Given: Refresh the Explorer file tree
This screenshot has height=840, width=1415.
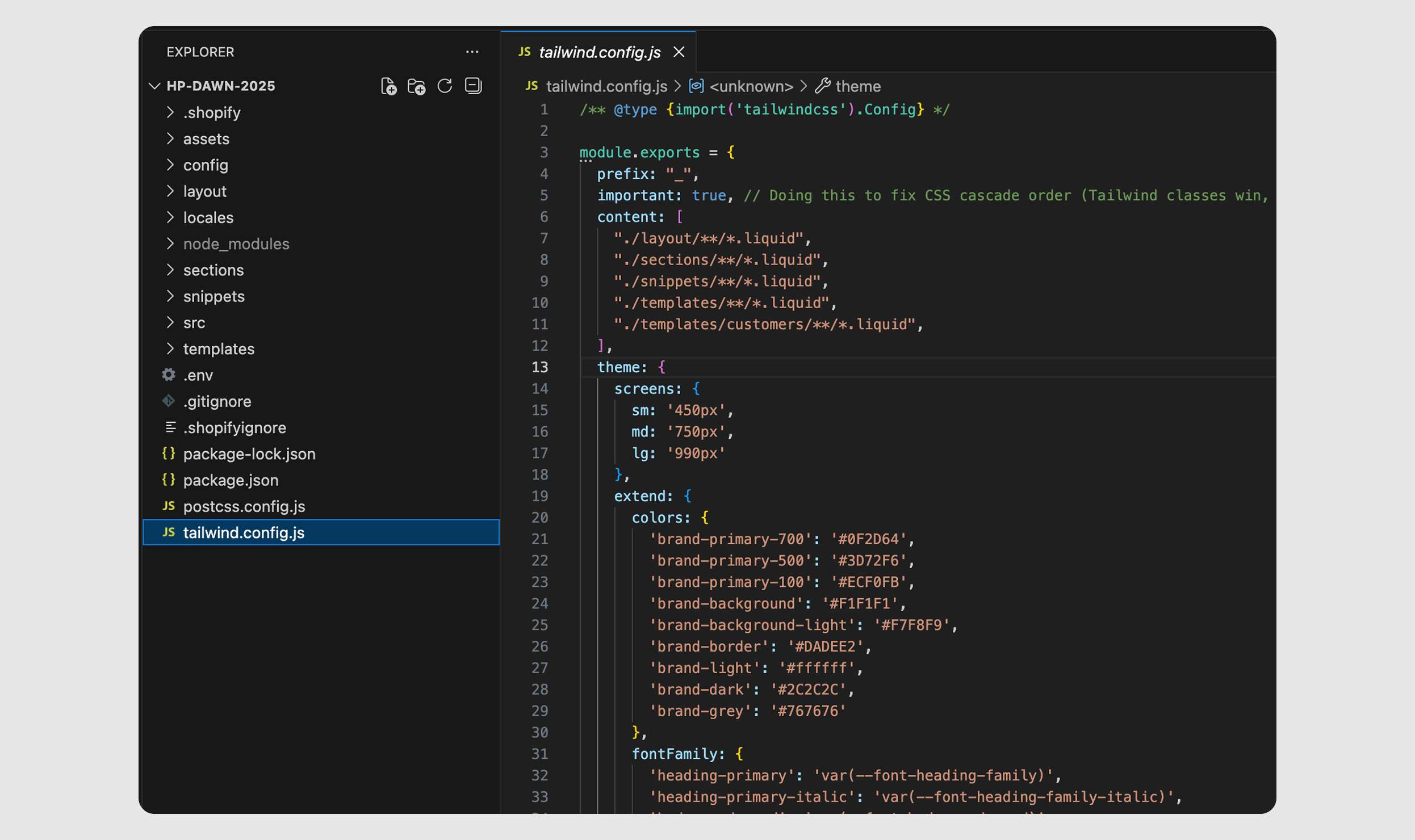Looking at the screenshot, I should tap(445, 86).
